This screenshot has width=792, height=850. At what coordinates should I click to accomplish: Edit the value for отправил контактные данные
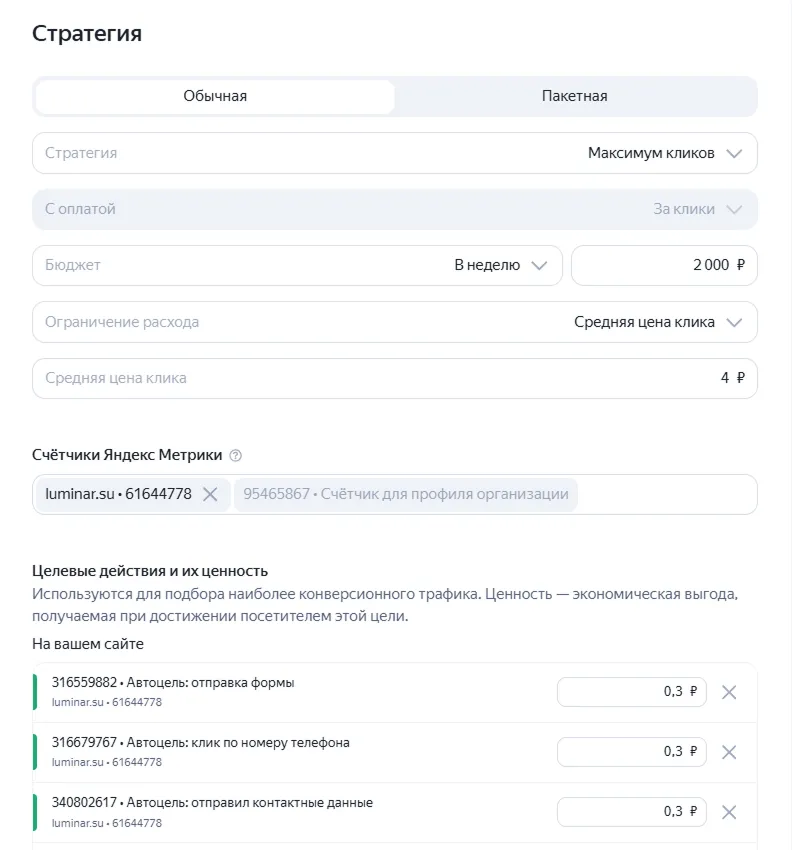pyautogui.click(x=631, y=812)
